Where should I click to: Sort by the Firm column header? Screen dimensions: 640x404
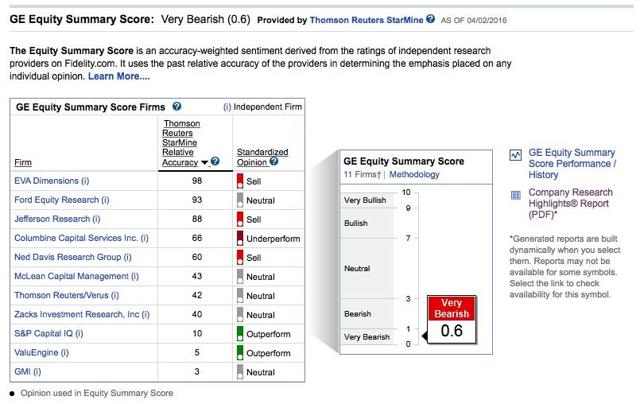tap(23, 162)
